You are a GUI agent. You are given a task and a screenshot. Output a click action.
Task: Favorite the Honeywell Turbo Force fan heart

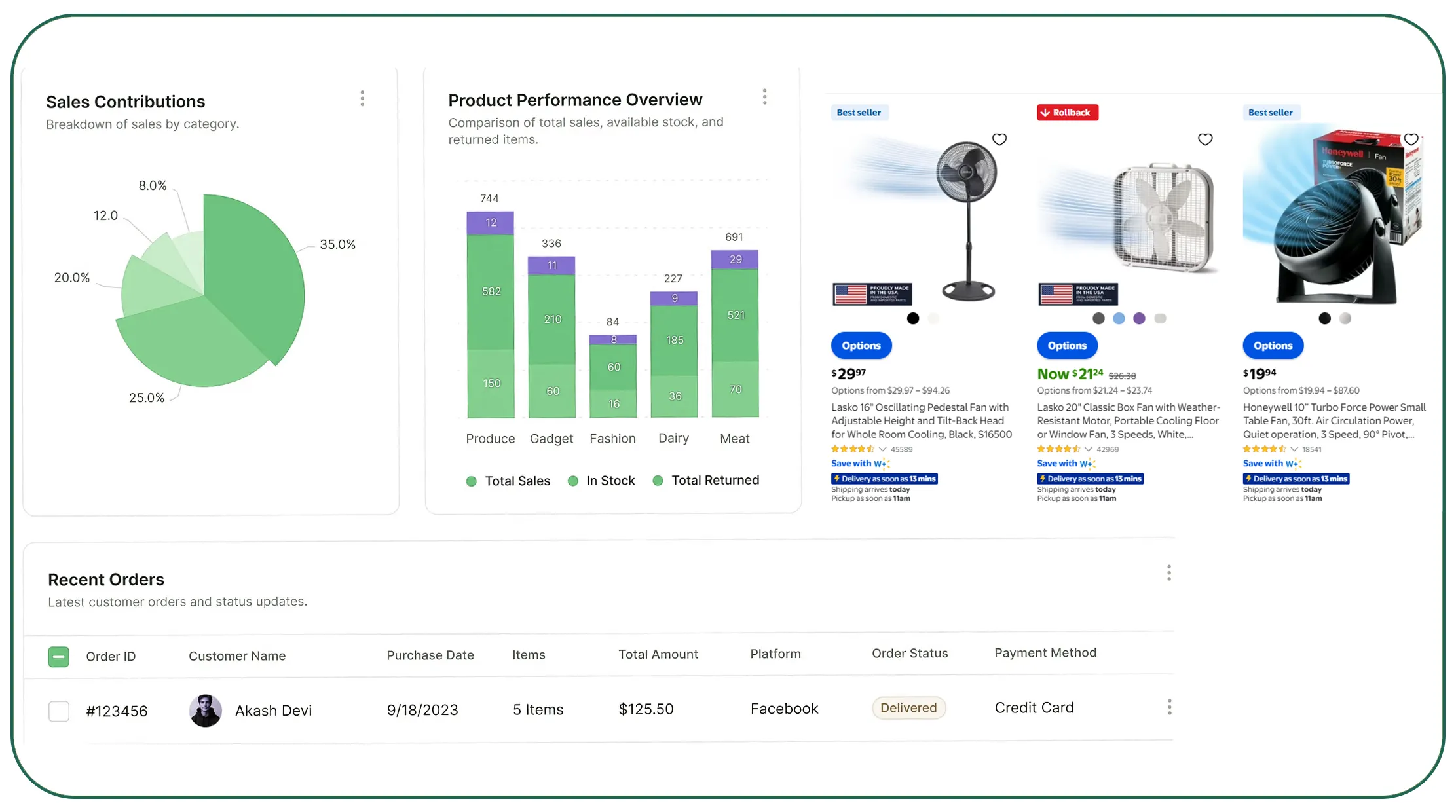[1411, 139]
